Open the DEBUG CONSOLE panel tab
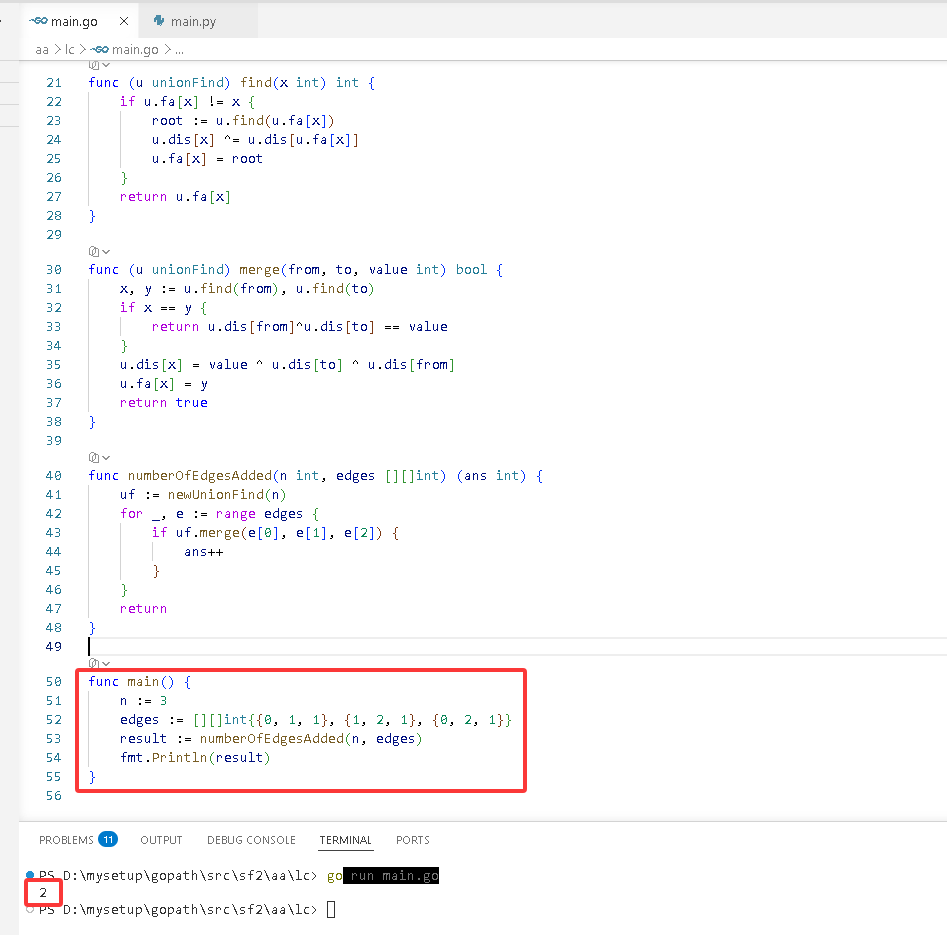Screen dimensions: 947x935 point(251,840)
